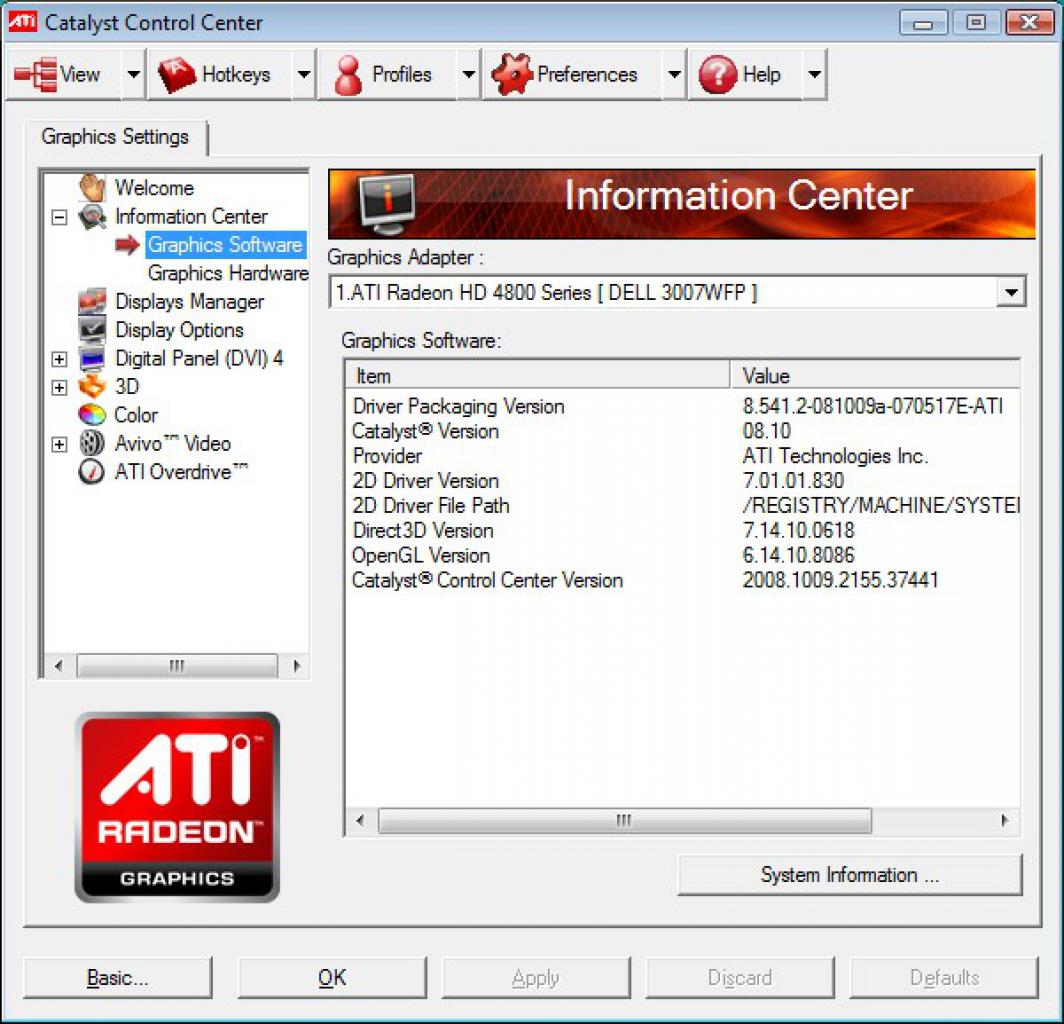Viewport: 1064px width, 1024px height.
Task: Expand the 3D tree node
Action: click(60, 387)
